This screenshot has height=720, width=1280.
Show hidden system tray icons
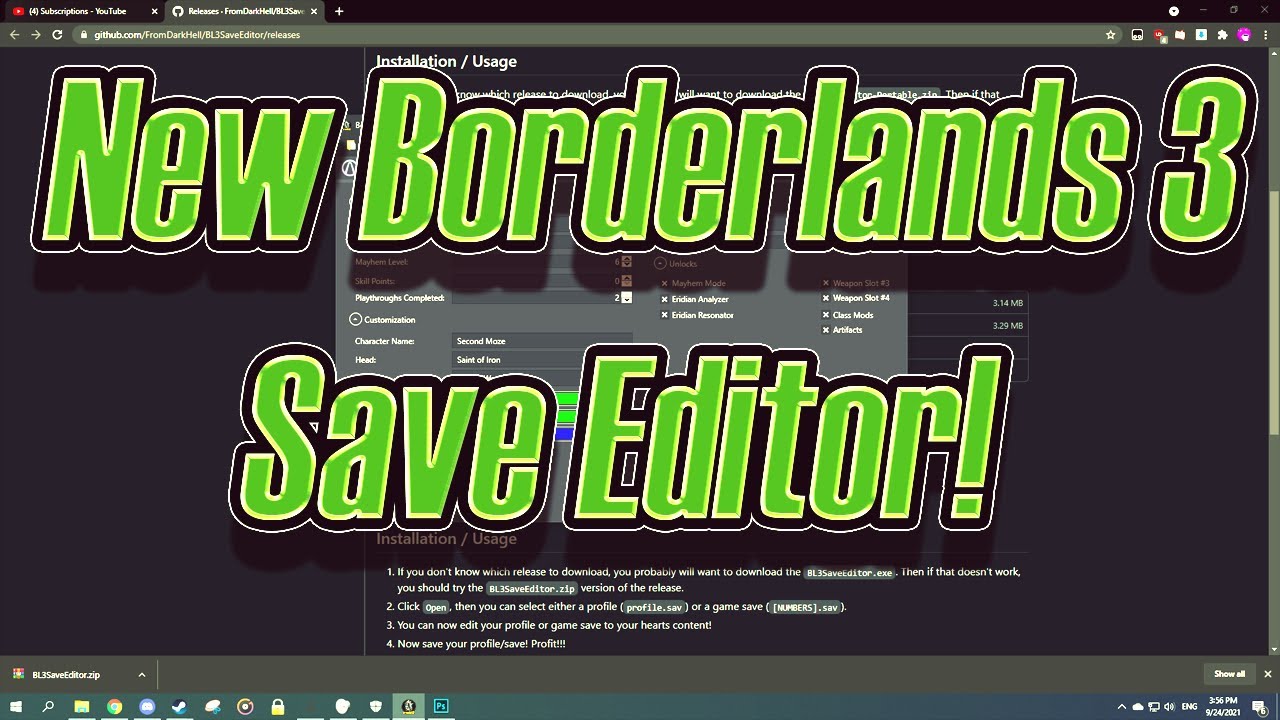(1121, 707)
